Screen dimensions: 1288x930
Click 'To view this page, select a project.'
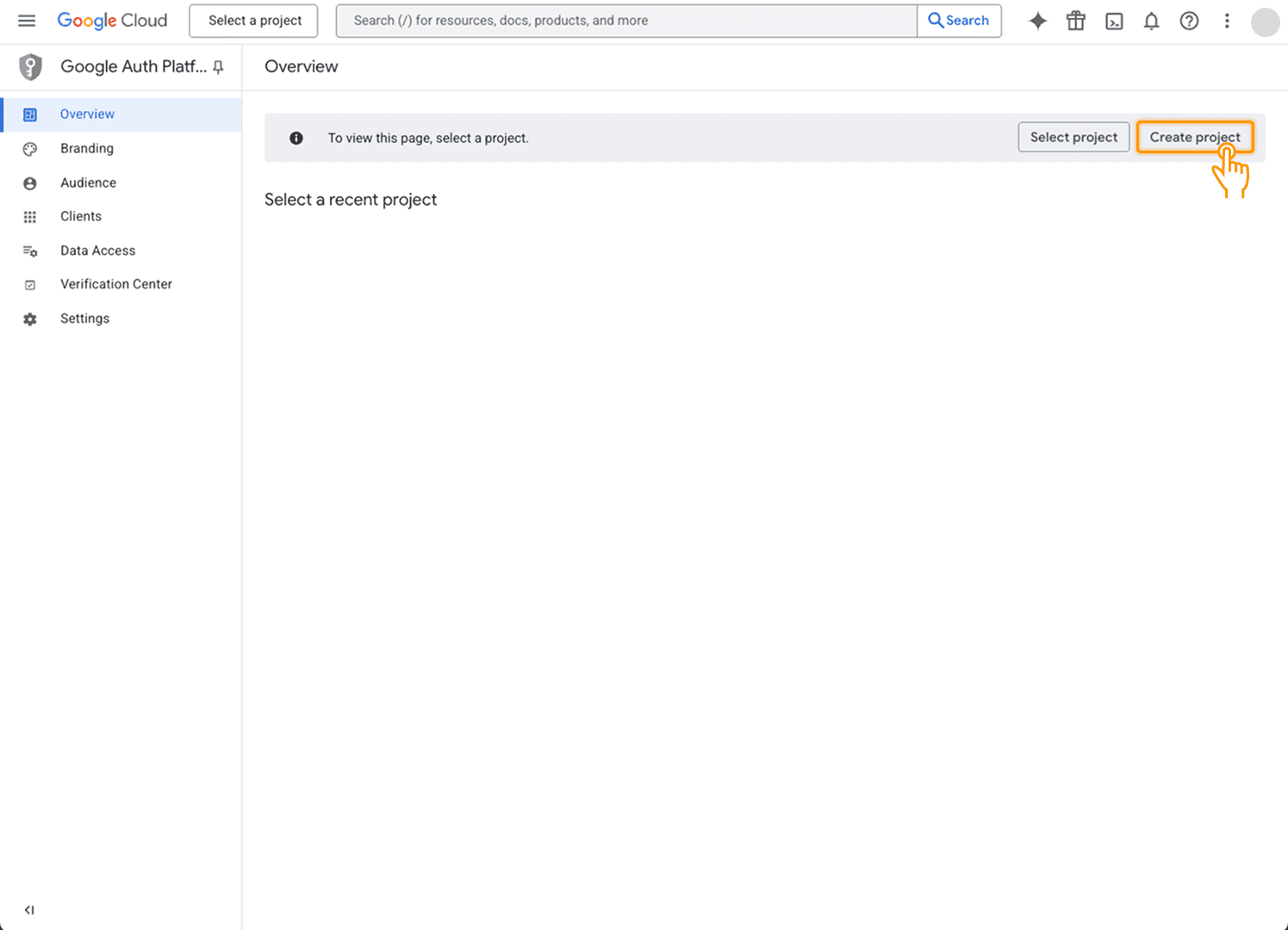428,138
